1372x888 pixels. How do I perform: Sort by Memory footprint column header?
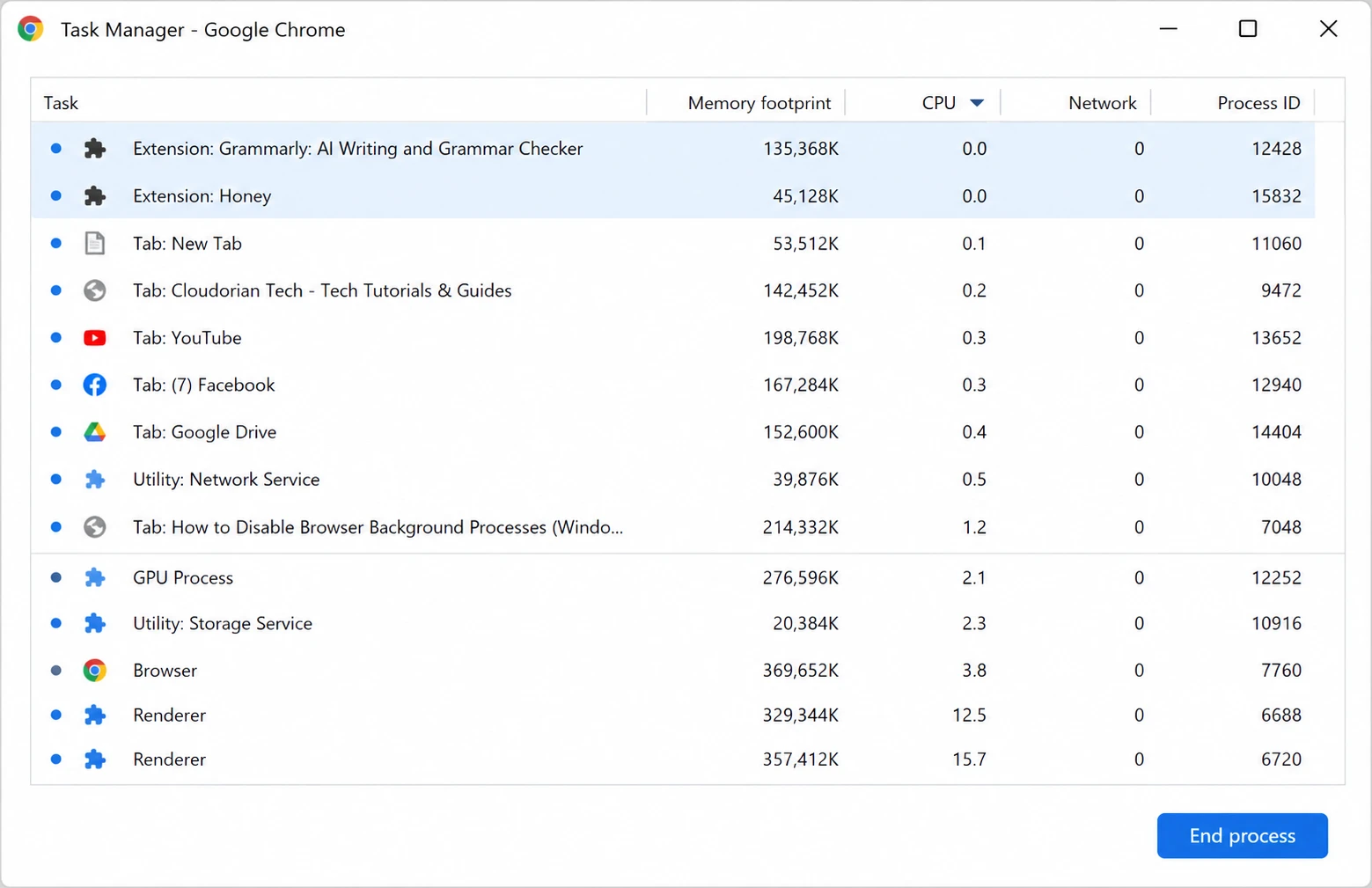coord(759,103)
